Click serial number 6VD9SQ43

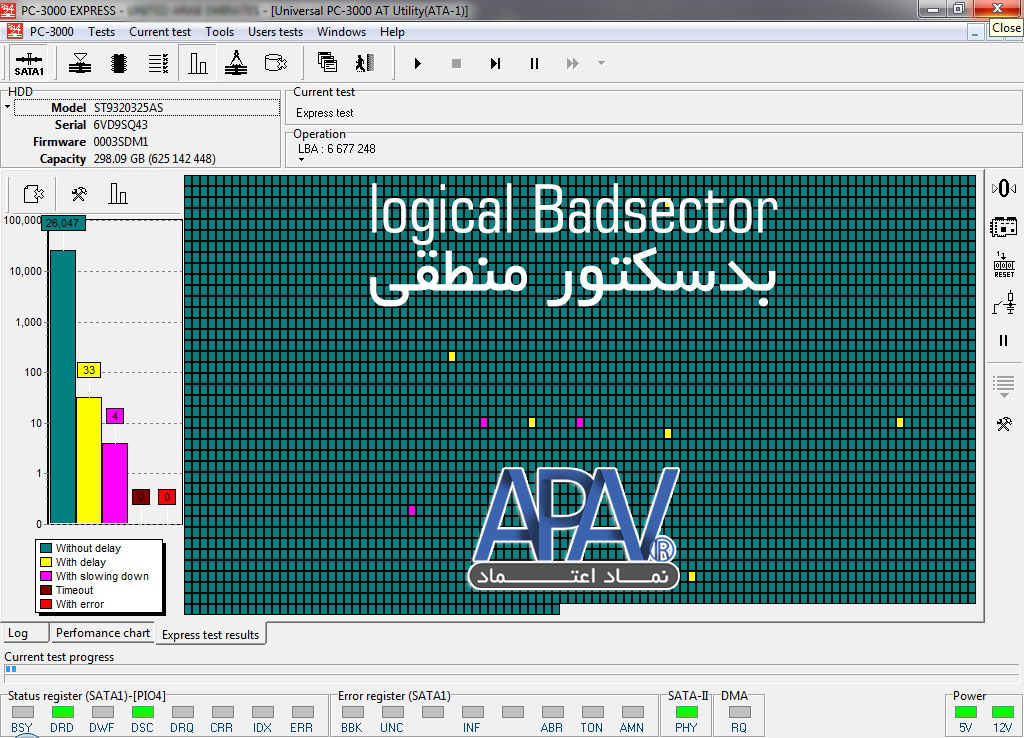(x=120, y=125)
